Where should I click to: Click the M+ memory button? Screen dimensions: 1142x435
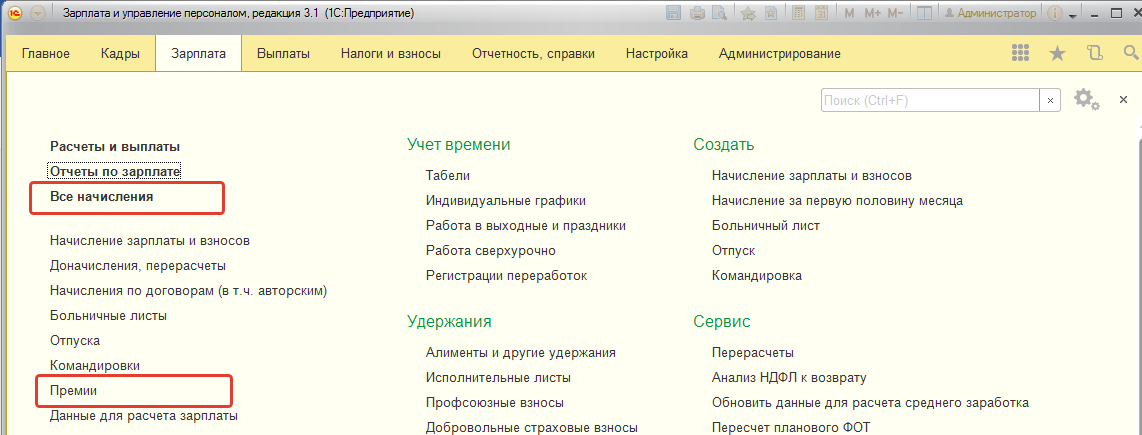[x=871, y=14]
